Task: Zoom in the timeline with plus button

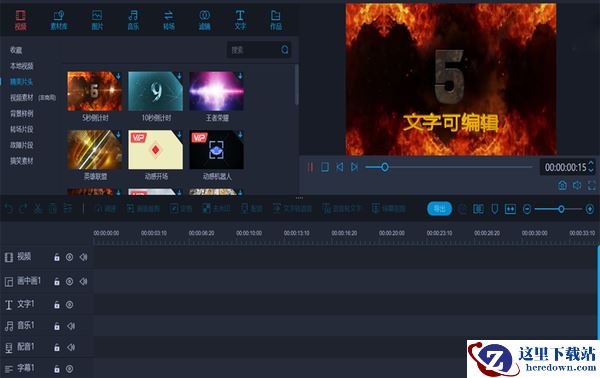Action: [590, 209]
